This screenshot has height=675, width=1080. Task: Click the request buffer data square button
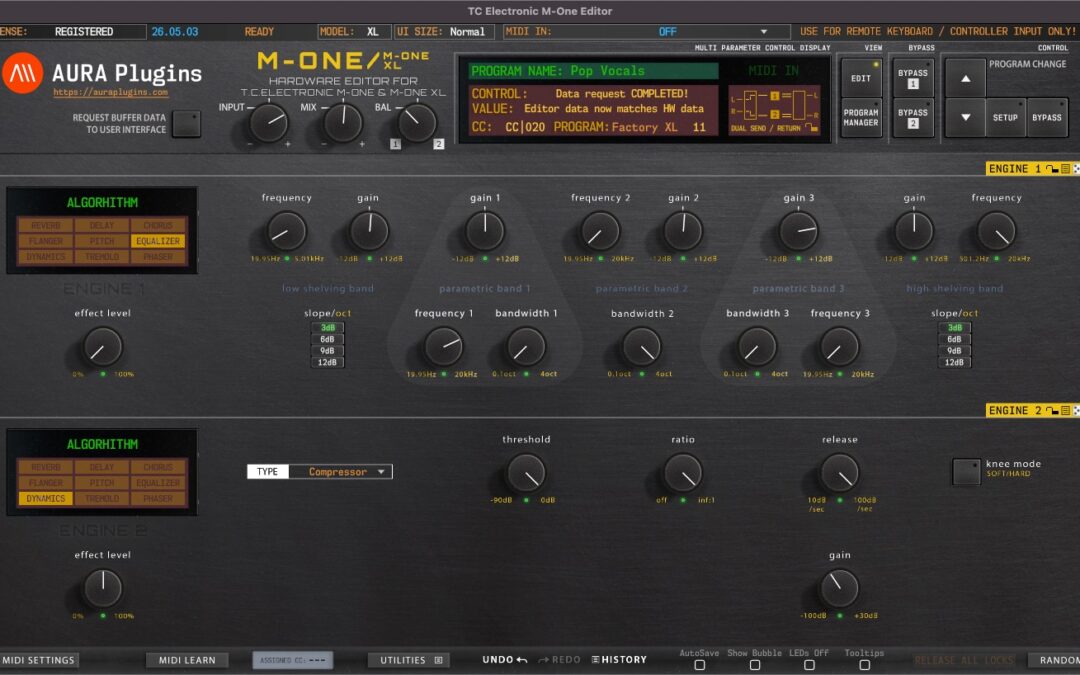click(x=186, y=124)
